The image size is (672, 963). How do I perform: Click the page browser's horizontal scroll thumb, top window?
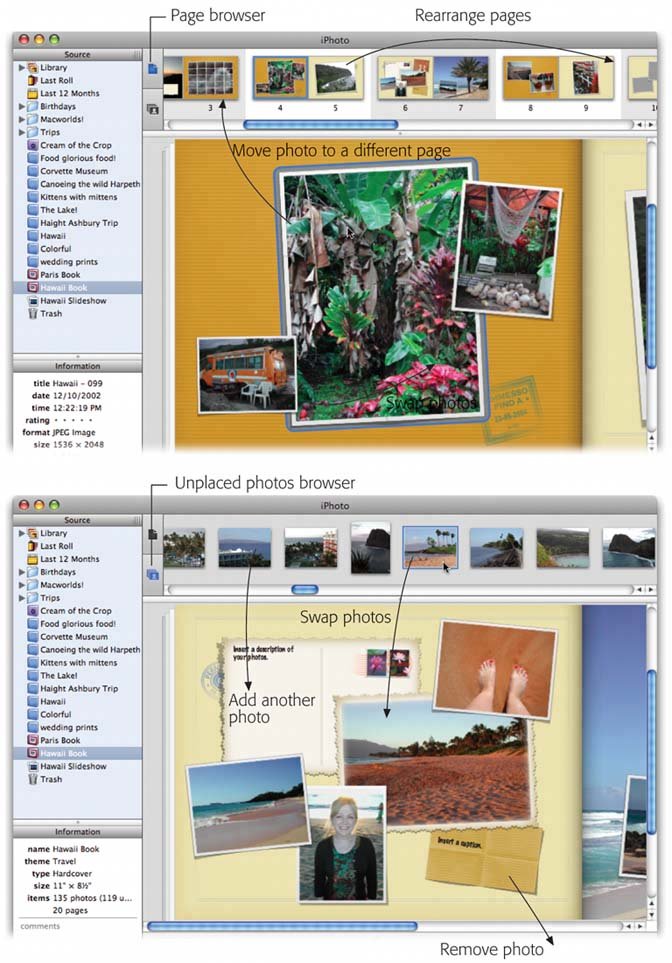[321, 125]
